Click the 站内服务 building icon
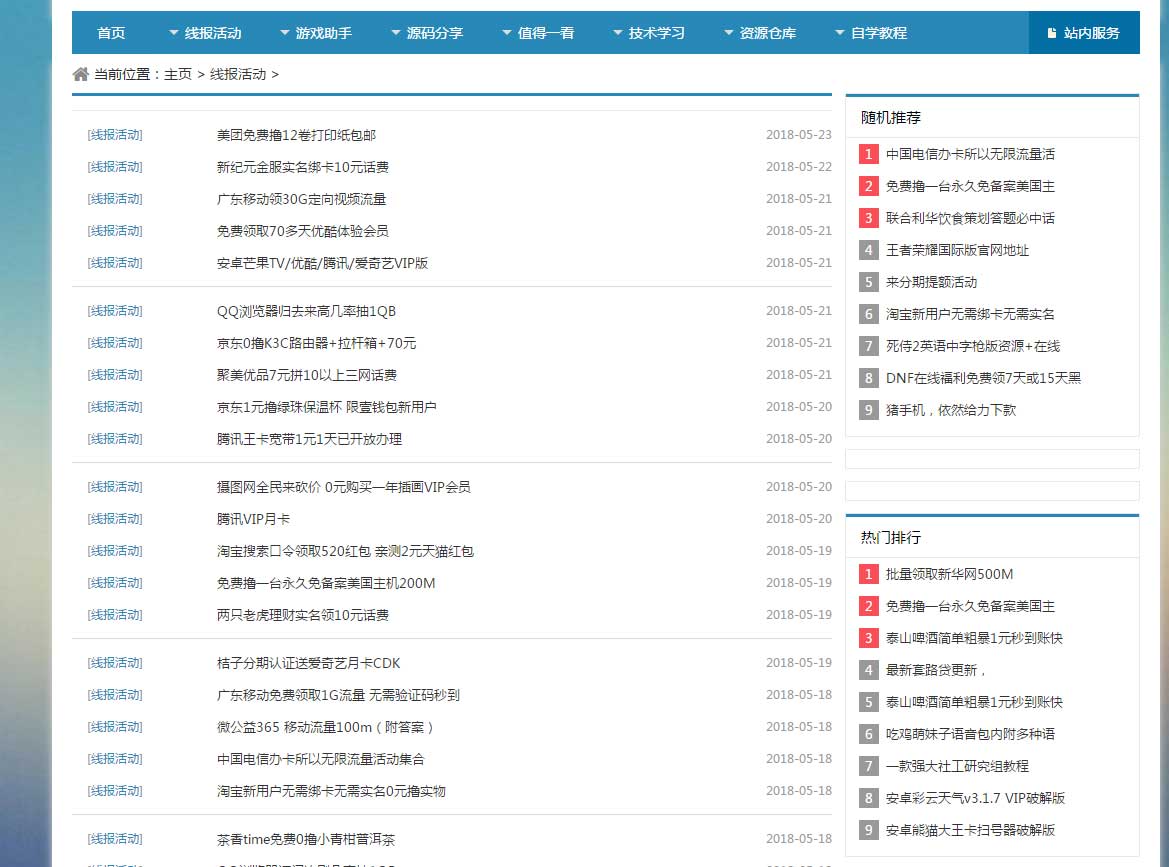This screenshot has width=1169, height=867. (x=1051, y=32)
